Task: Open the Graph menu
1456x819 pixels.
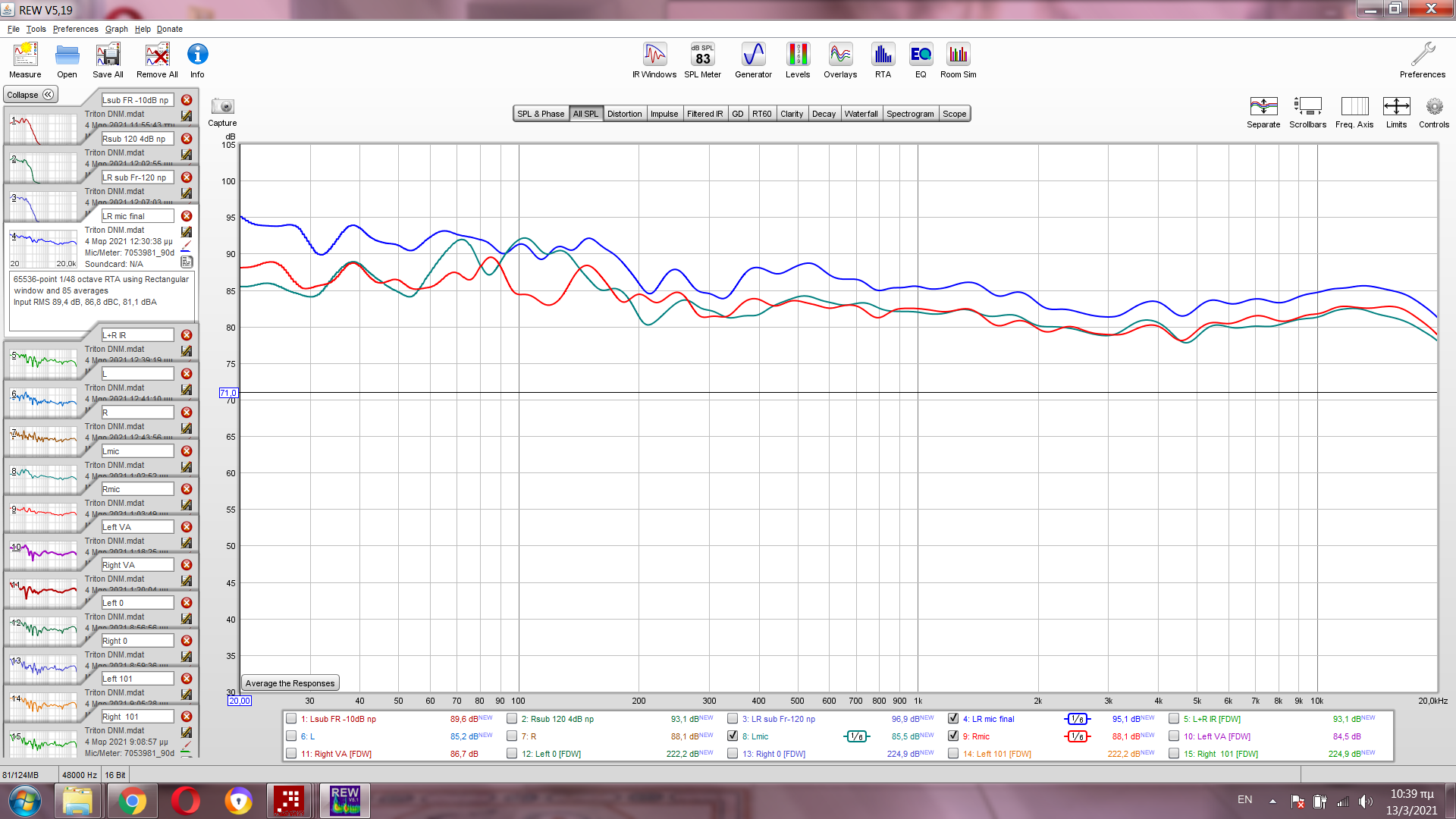Action: coord(116,29)
